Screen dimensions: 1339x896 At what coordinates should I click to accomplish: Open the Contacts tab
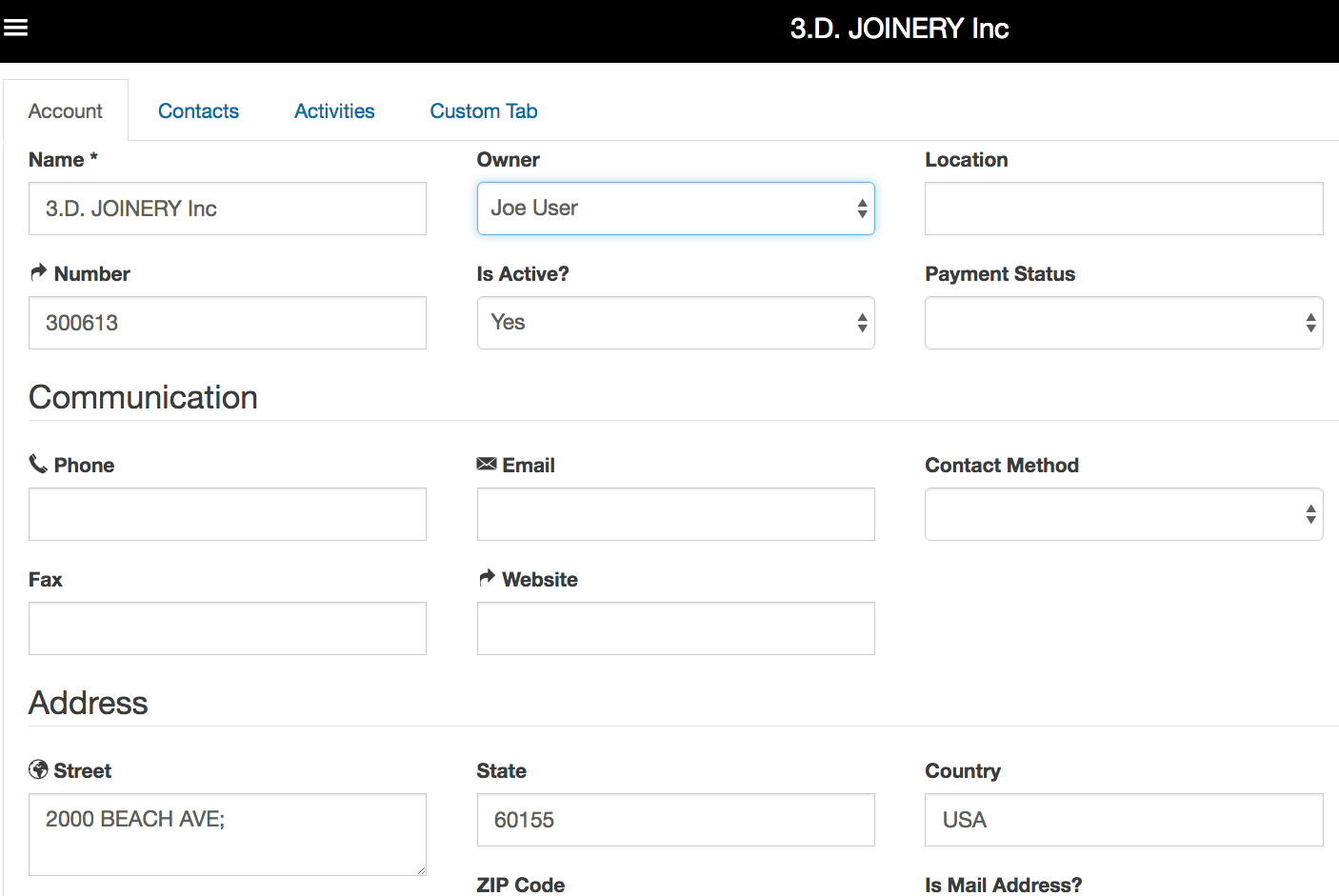198,110
